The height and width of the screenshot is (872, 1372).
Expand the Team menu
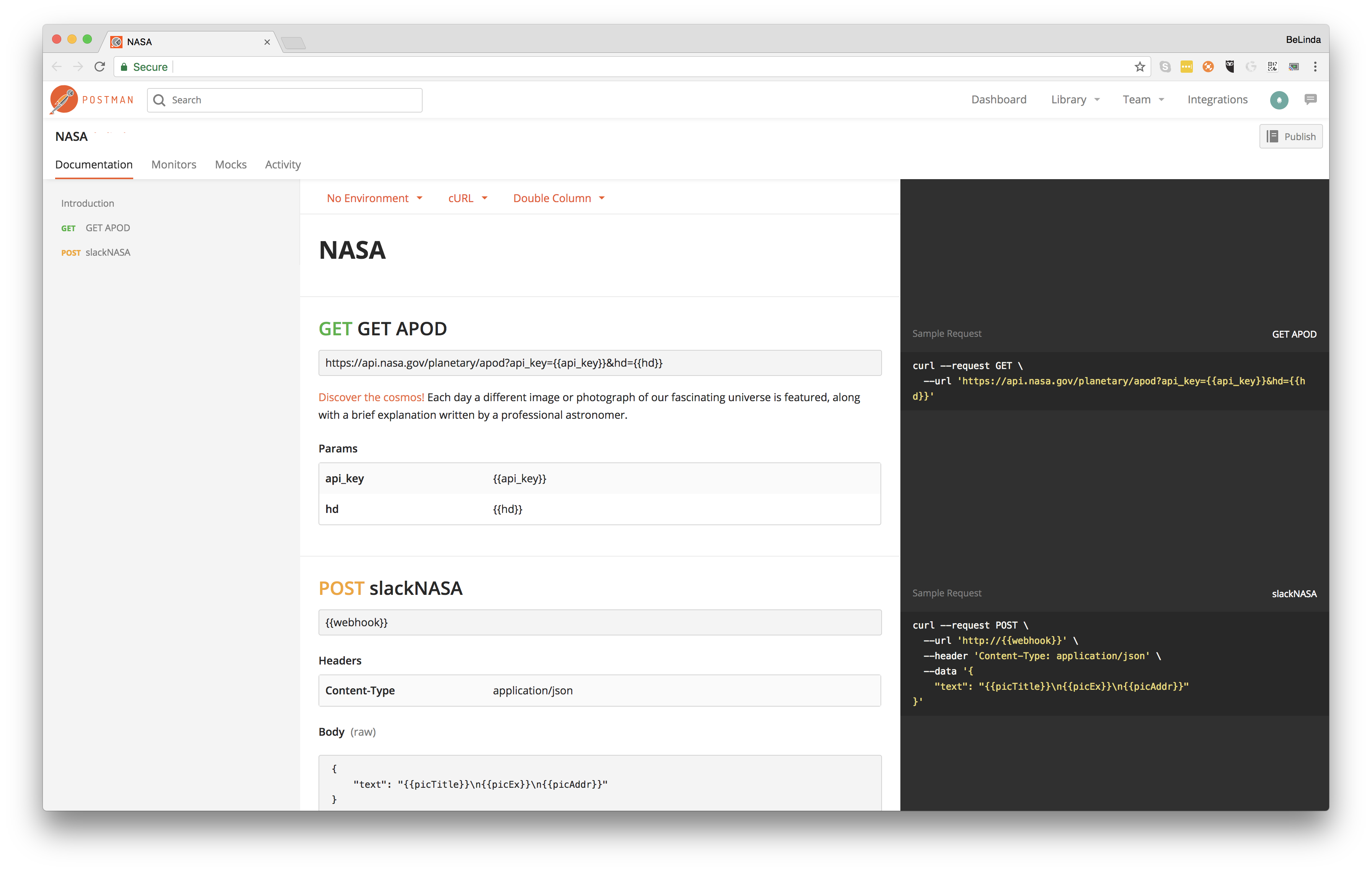point(1143,100)
